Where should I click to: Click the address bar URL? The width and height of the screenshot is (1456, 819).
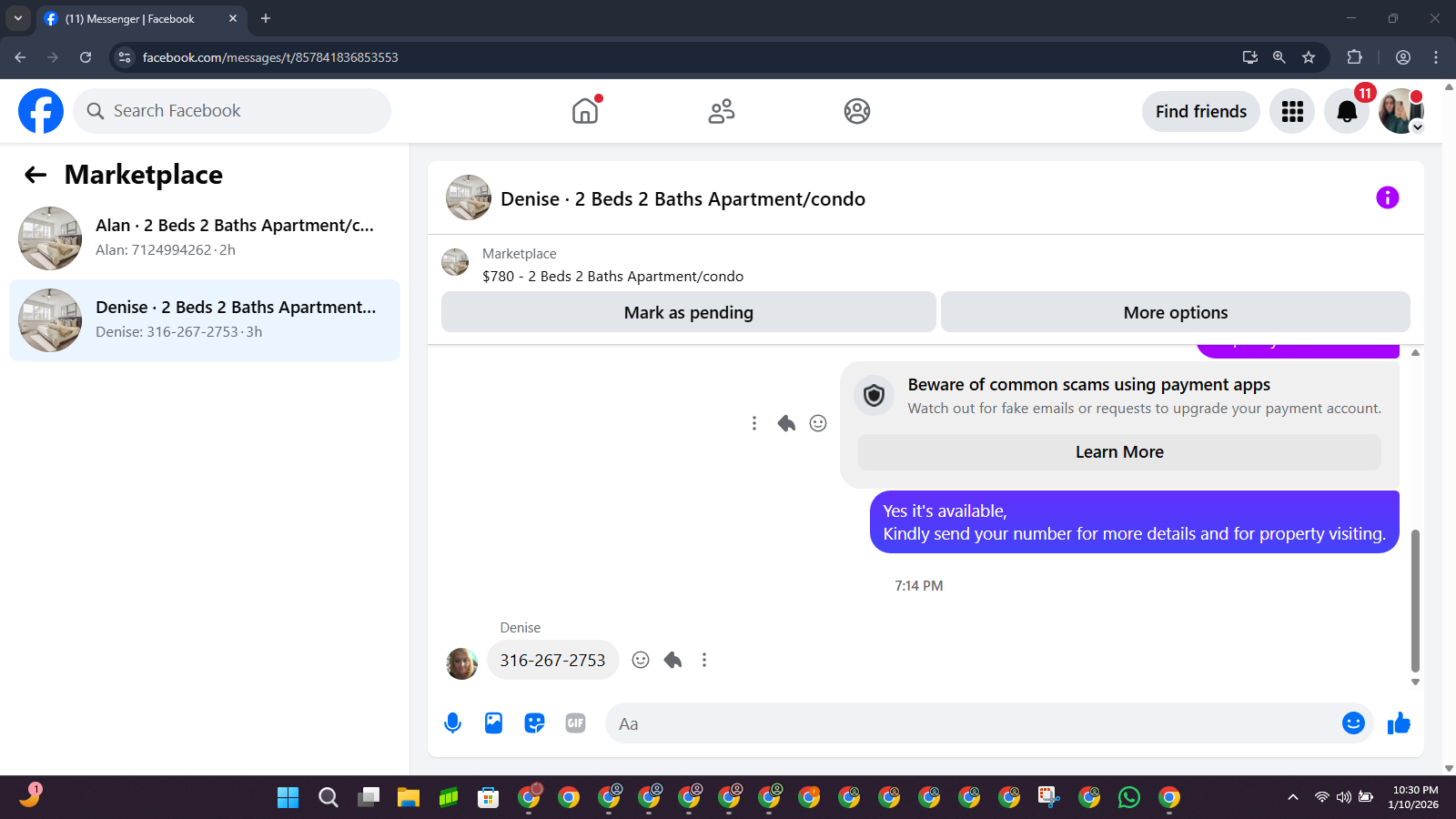tap(270, 57)
